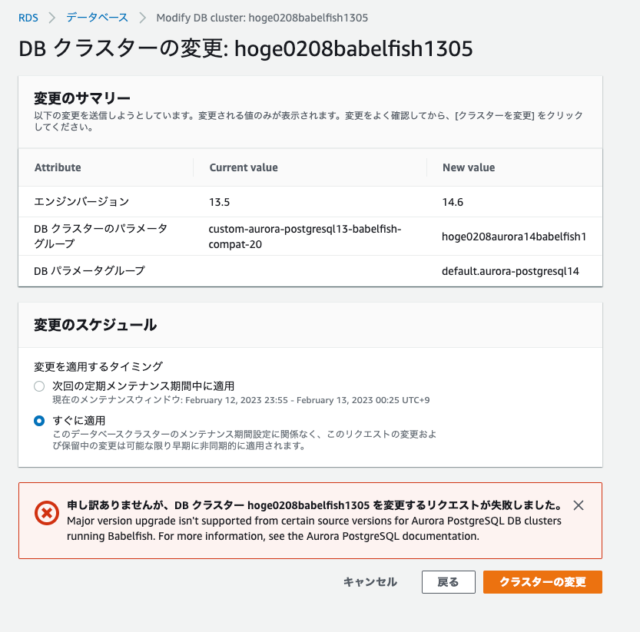Click hoge0208aurora14babelfish1 new value
Viewport: 640px width, 632px height.
[514, 236]
